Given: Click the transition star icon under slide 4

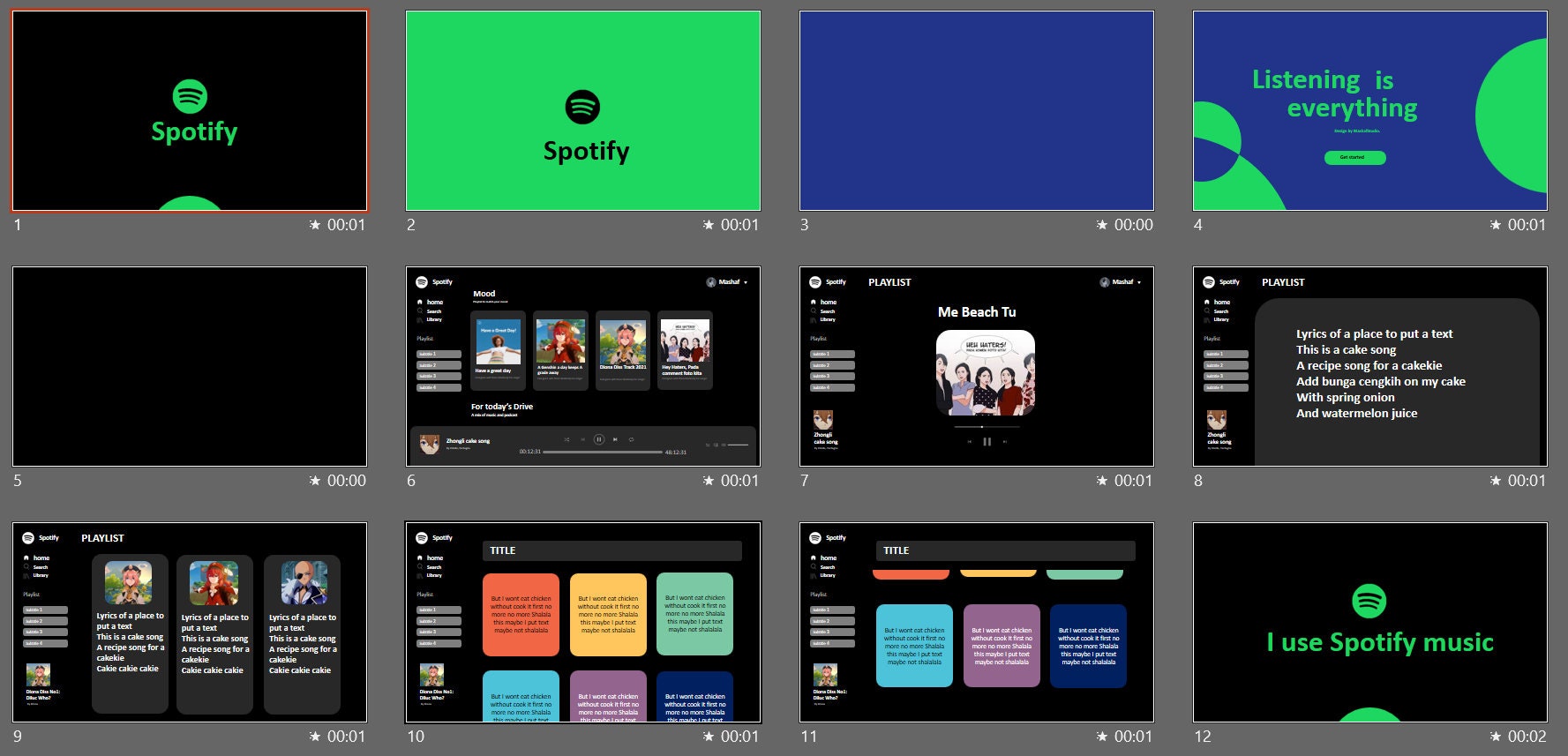Looking at the screenshot, I should pyautogui.click(x=1496, y=225).
